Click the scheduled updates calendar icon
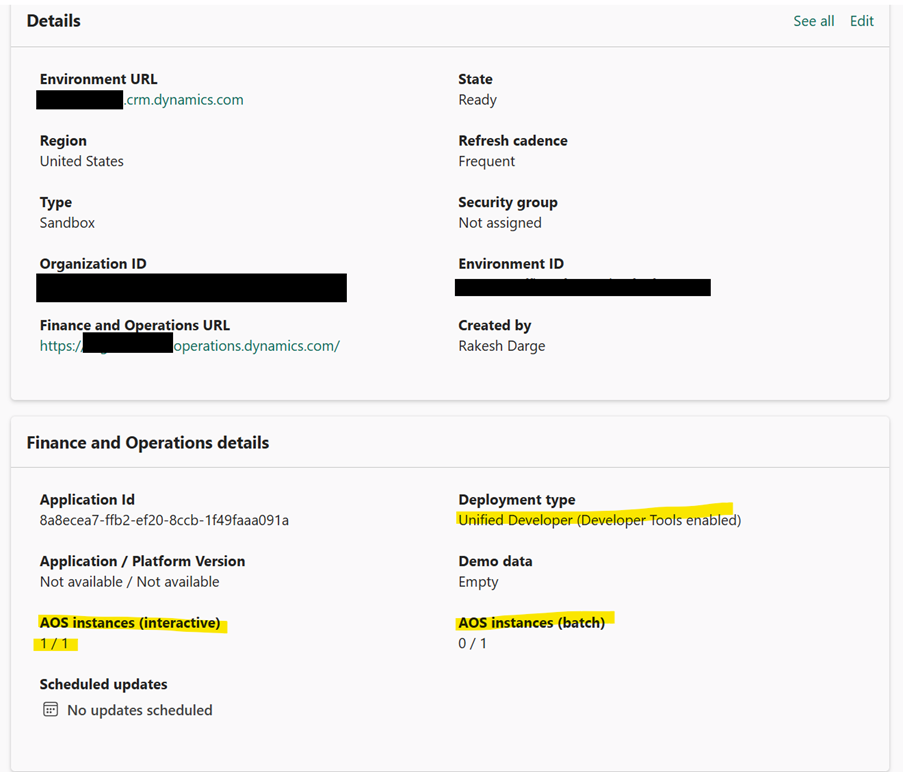 [x=51, y=709]
